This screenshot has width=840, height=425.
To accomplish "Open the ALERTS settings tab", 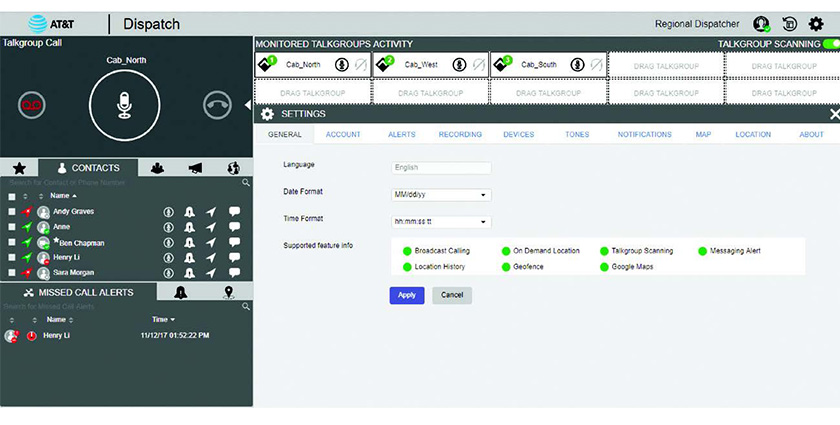I will (x=402, y=135).
